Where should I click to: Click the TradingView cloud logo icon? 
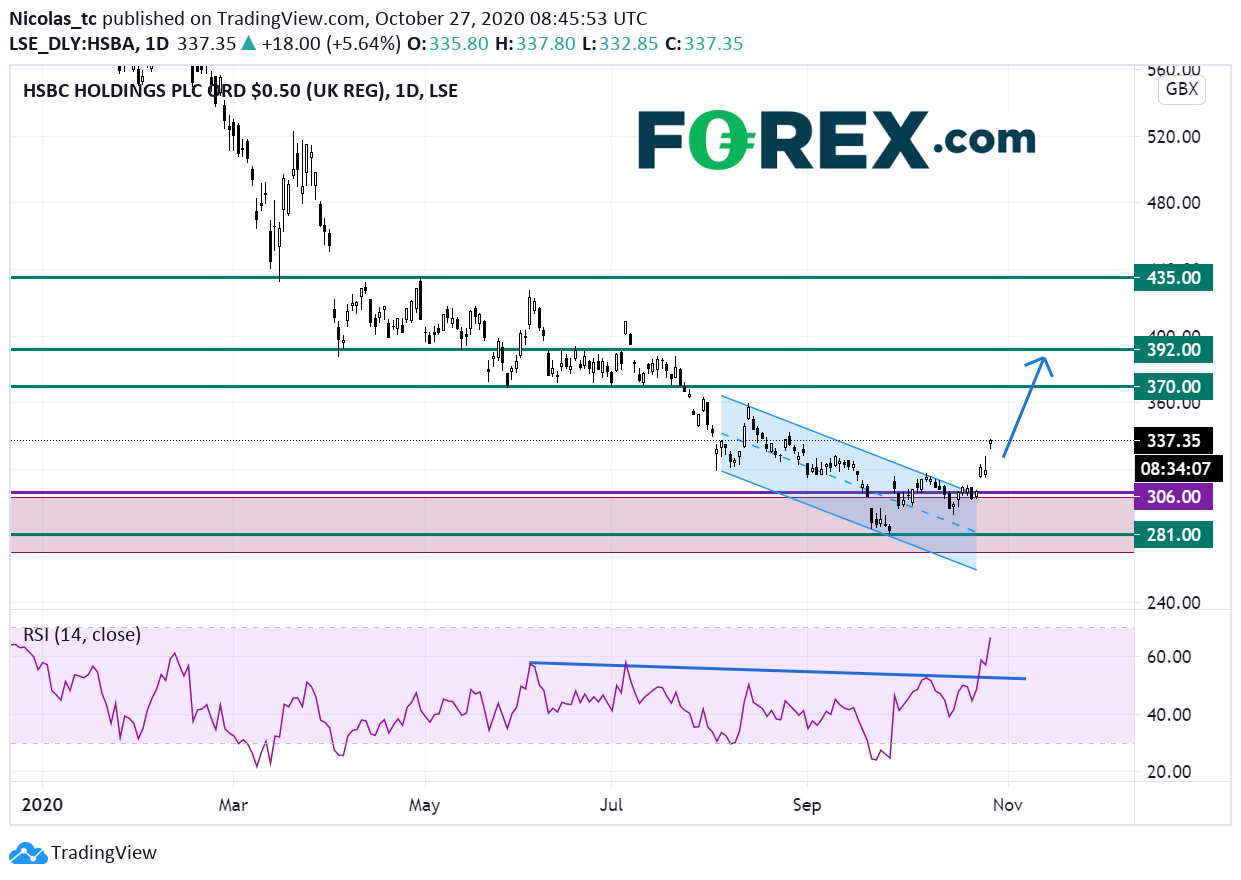[x=28, y=853]
